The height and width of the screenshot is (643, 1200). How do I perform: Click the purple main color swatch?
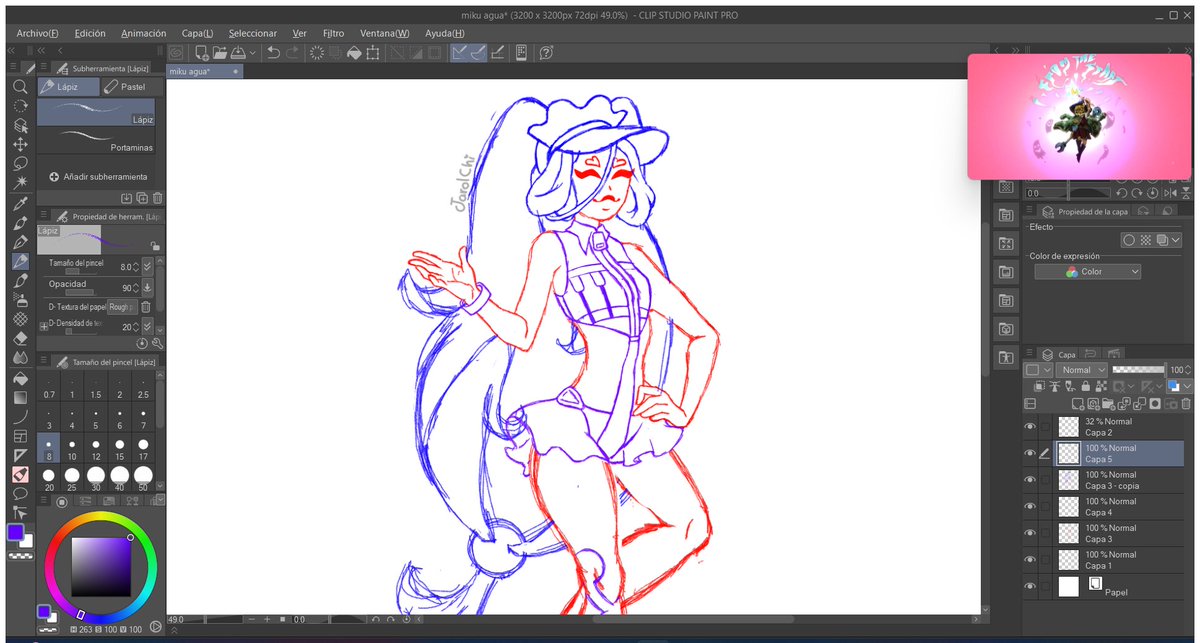tap(15, 531)
